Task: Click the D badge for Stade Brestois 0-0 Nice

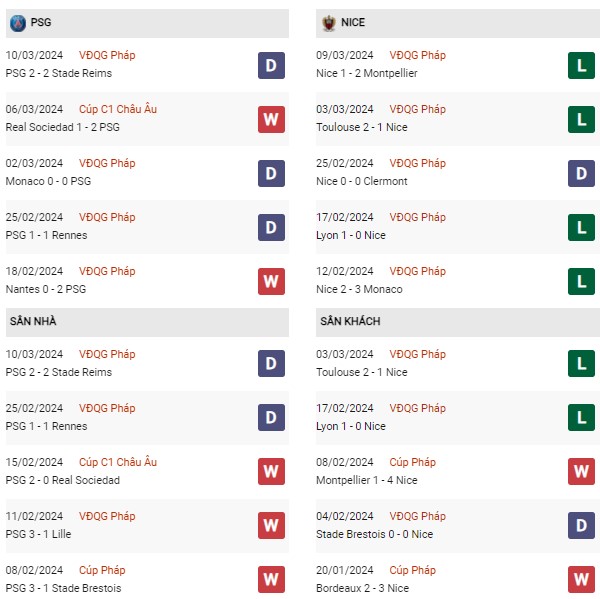Action: pyautogui.click(x=581, y=525)
